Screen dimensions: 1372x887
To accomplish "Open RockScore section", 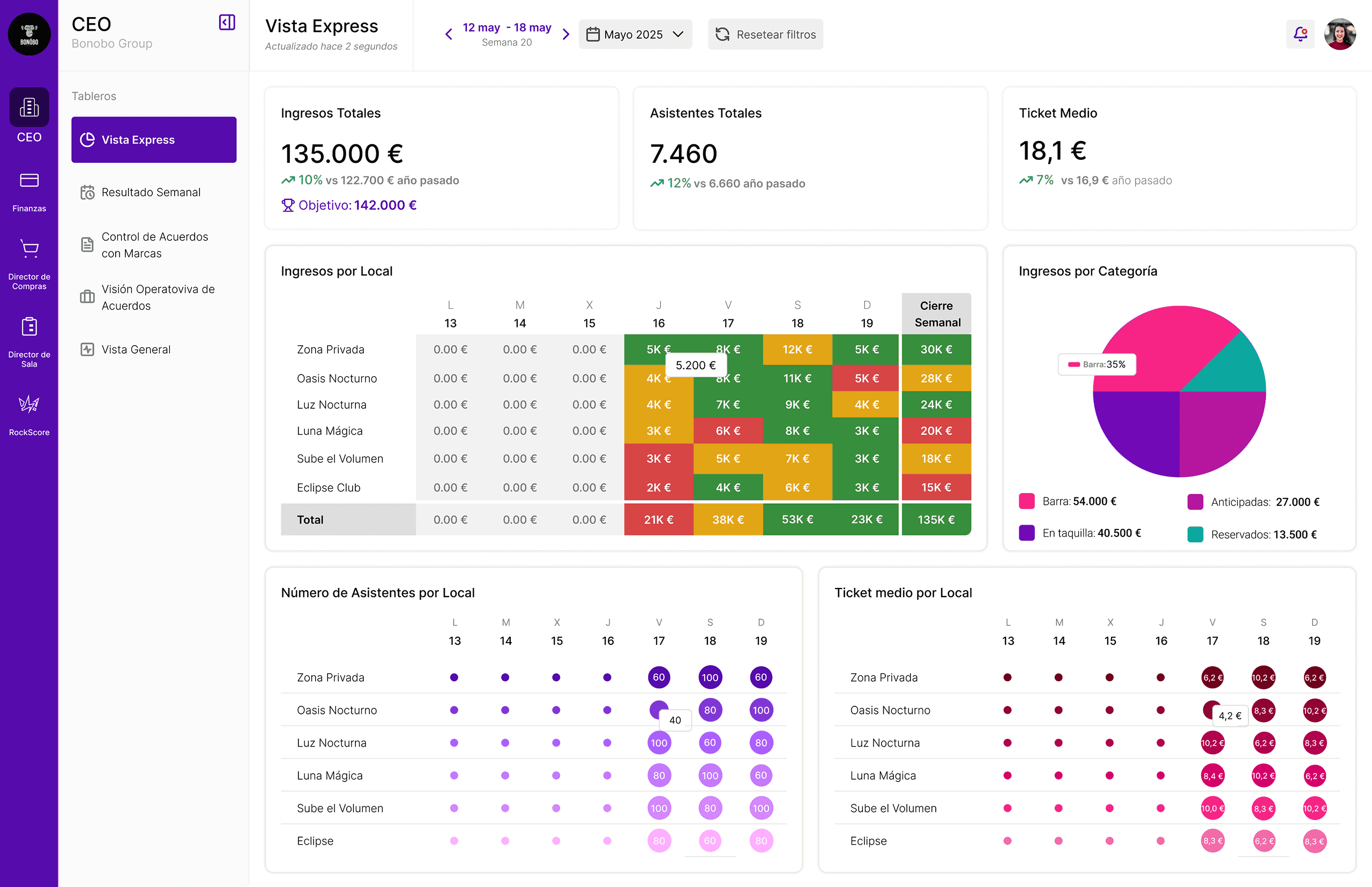I will 29,415.
